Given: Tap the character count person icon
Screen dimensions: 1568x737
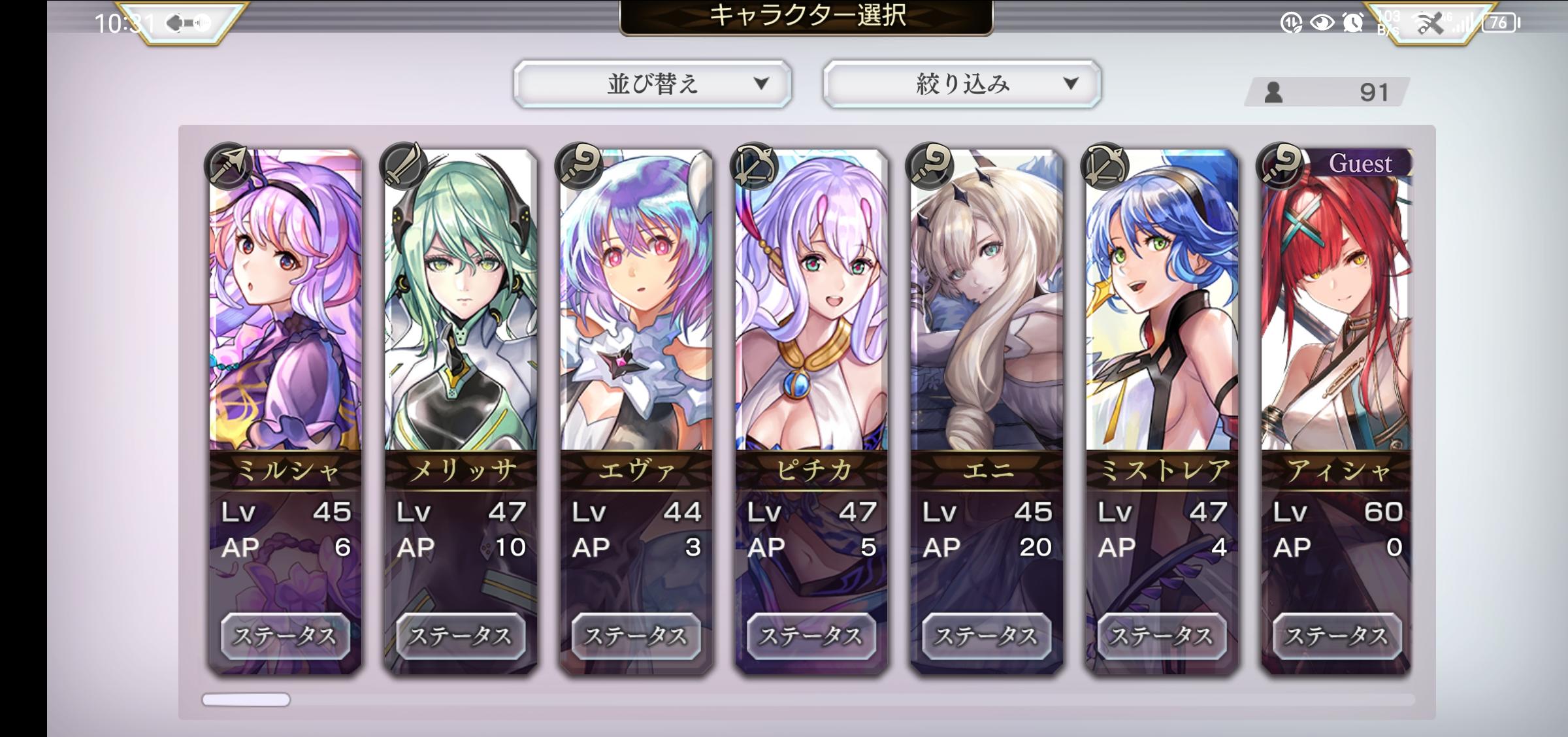Looking at the screenshot, I should click(x=1273, y=92).
